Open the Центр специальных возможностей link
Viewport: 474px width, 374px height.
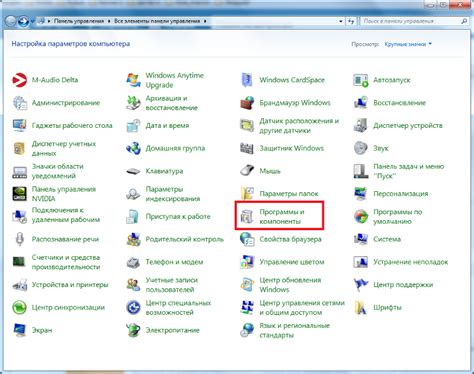(178, 308)
